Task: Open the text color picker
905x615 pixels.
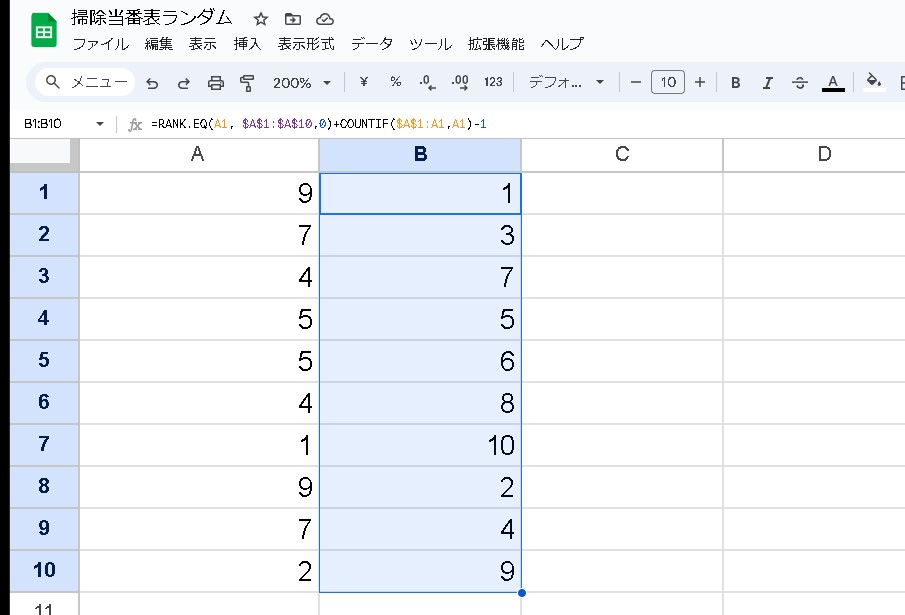Action: pos(832,83)
